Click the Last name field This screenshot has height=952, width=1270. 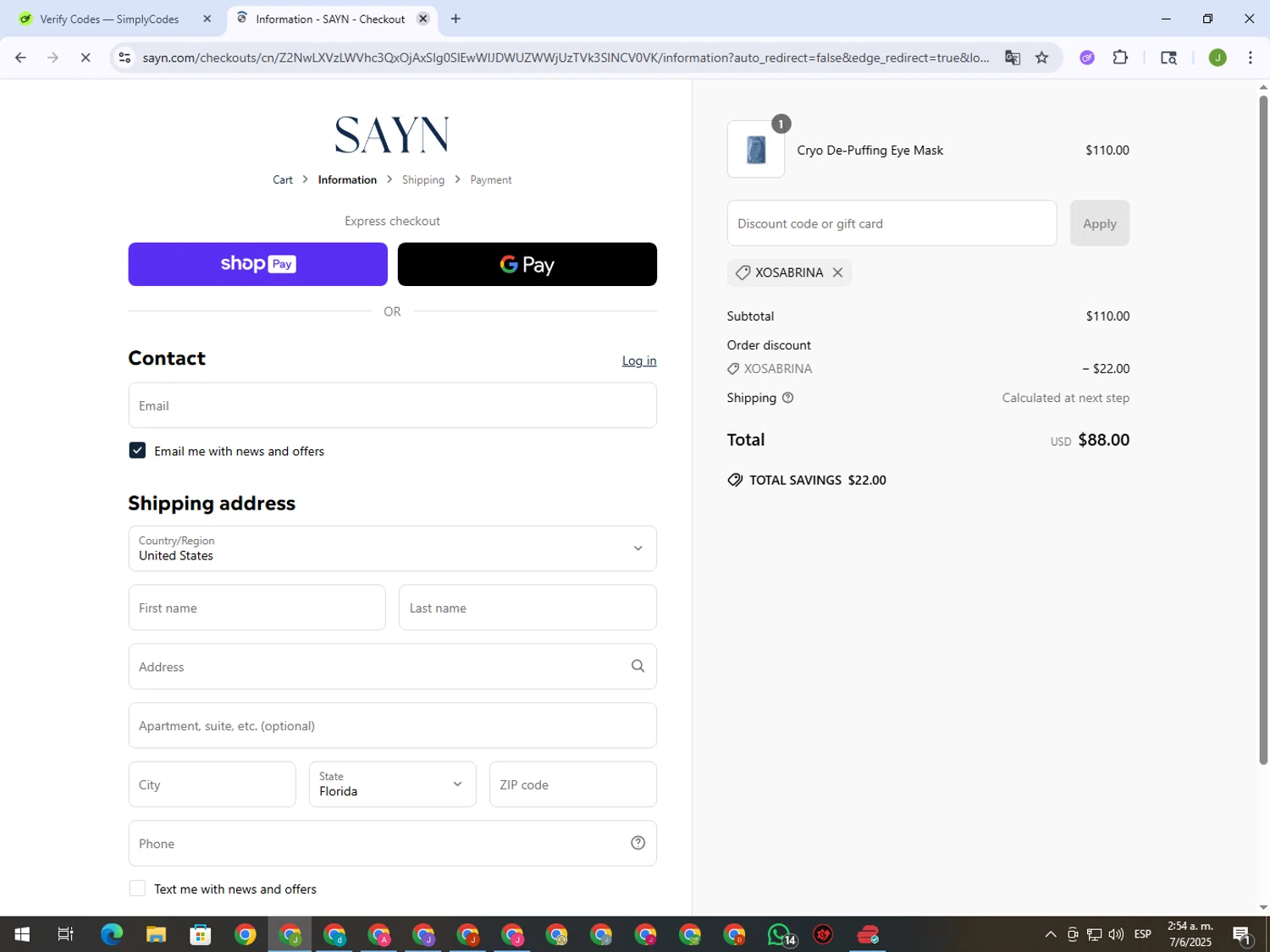point(527,608)
